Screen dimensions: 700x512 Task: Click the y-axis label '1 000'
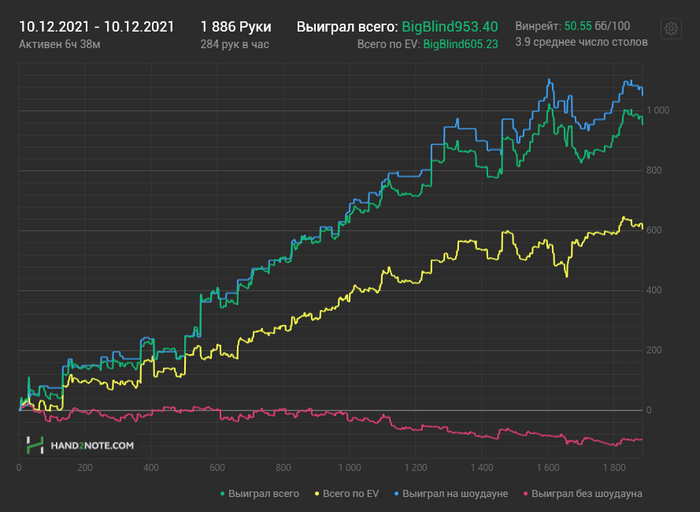(658, 110)
